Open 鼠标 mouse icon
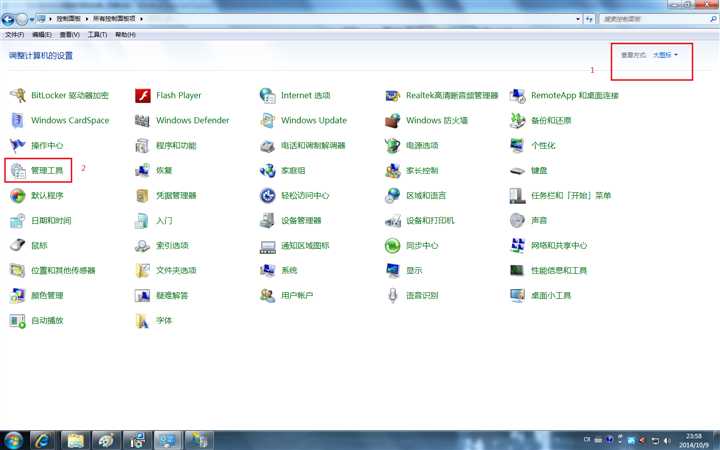This screenshot has height=450, width=720. 17,245
